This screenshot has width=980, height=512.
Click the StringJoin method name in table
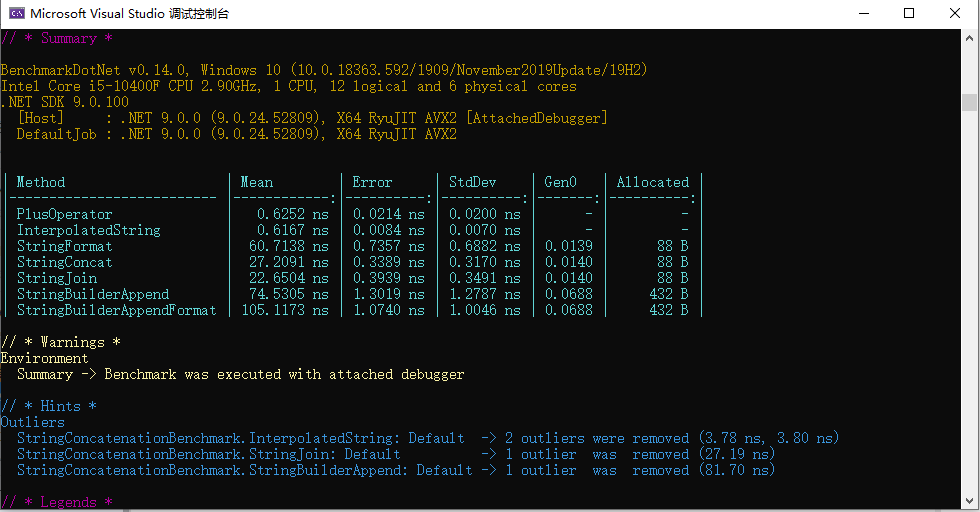click(57, 278)
